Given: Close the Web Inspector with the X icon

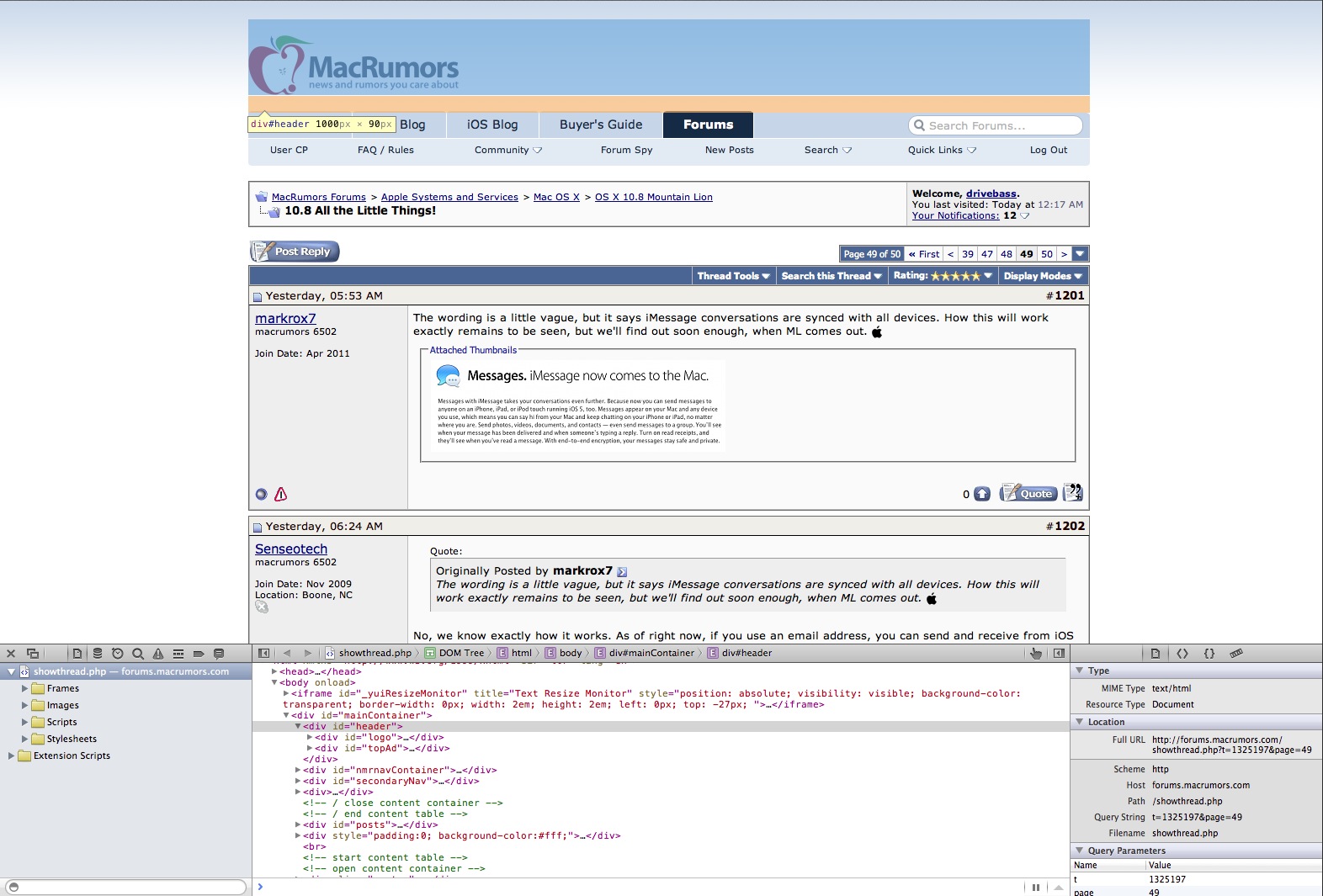Looking at the screenshot, I should 11,654.
